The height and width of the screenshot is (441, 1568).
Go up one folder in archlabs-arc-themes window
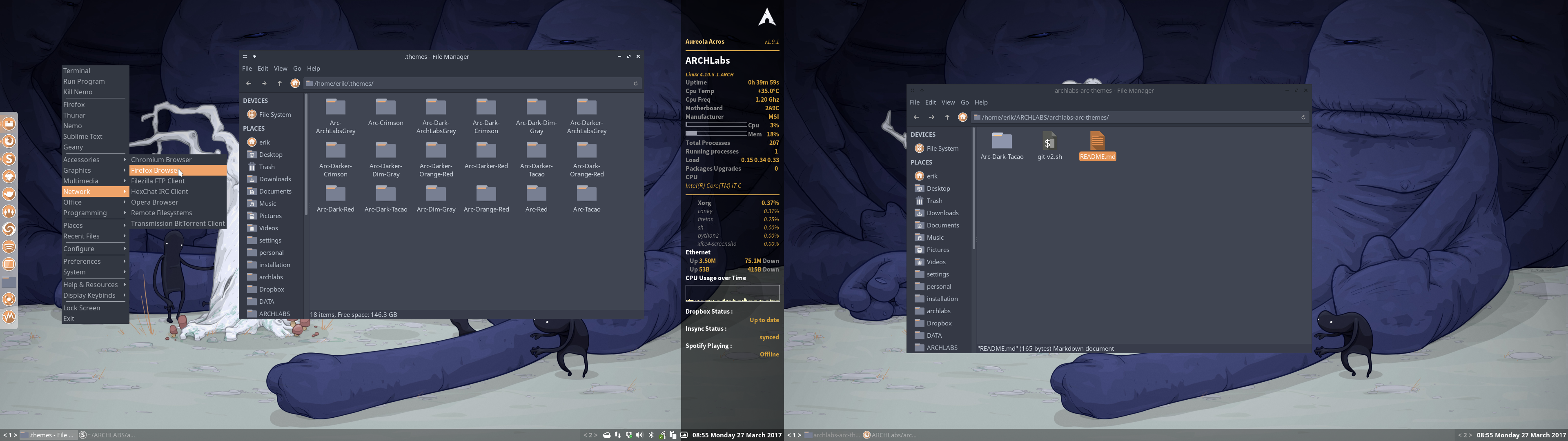[x=947, y=118]
